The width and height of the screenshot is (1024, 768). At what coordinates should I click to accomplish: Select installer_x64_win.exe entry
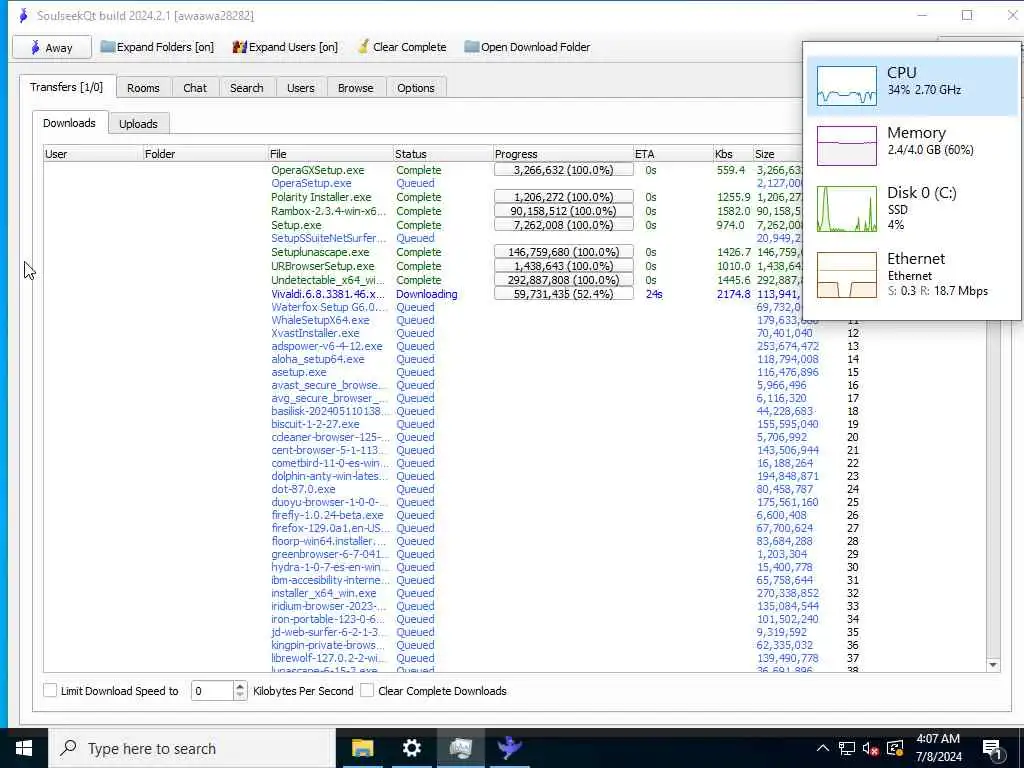324,593
